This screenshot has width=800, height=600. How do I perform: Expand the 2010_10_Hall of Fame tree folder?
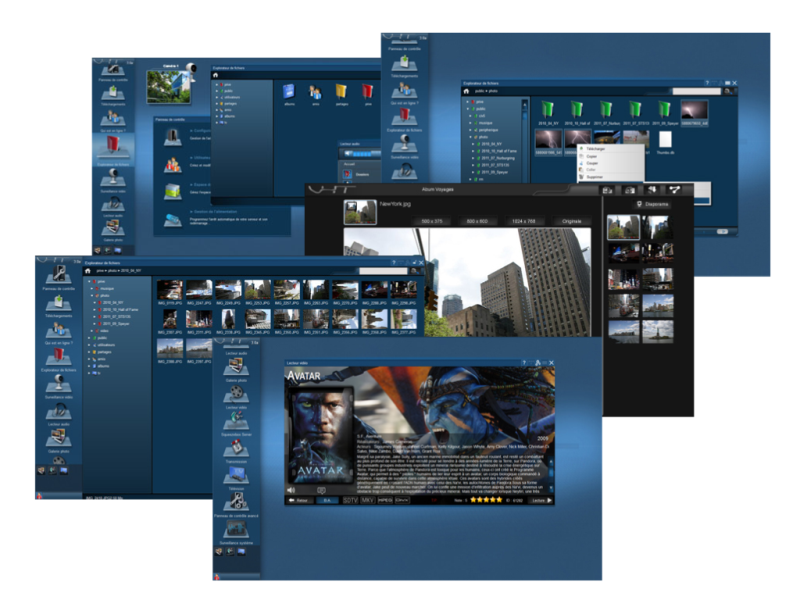click(474, 152)
